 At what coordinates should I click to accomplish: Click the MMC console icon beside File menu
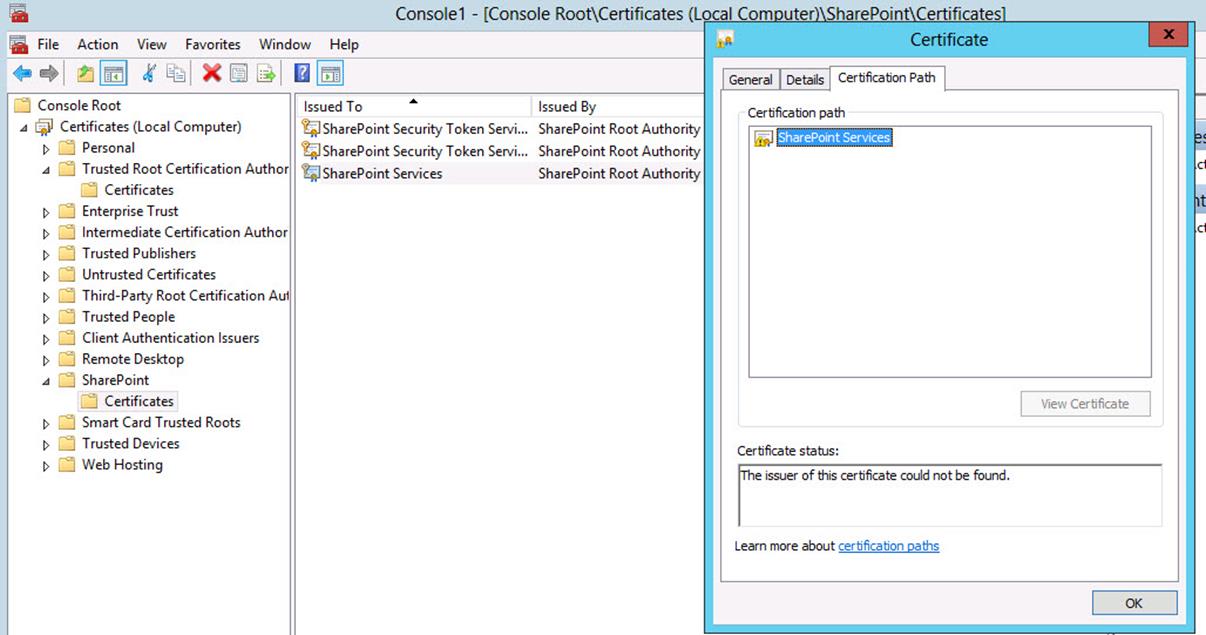coord(18,44)
